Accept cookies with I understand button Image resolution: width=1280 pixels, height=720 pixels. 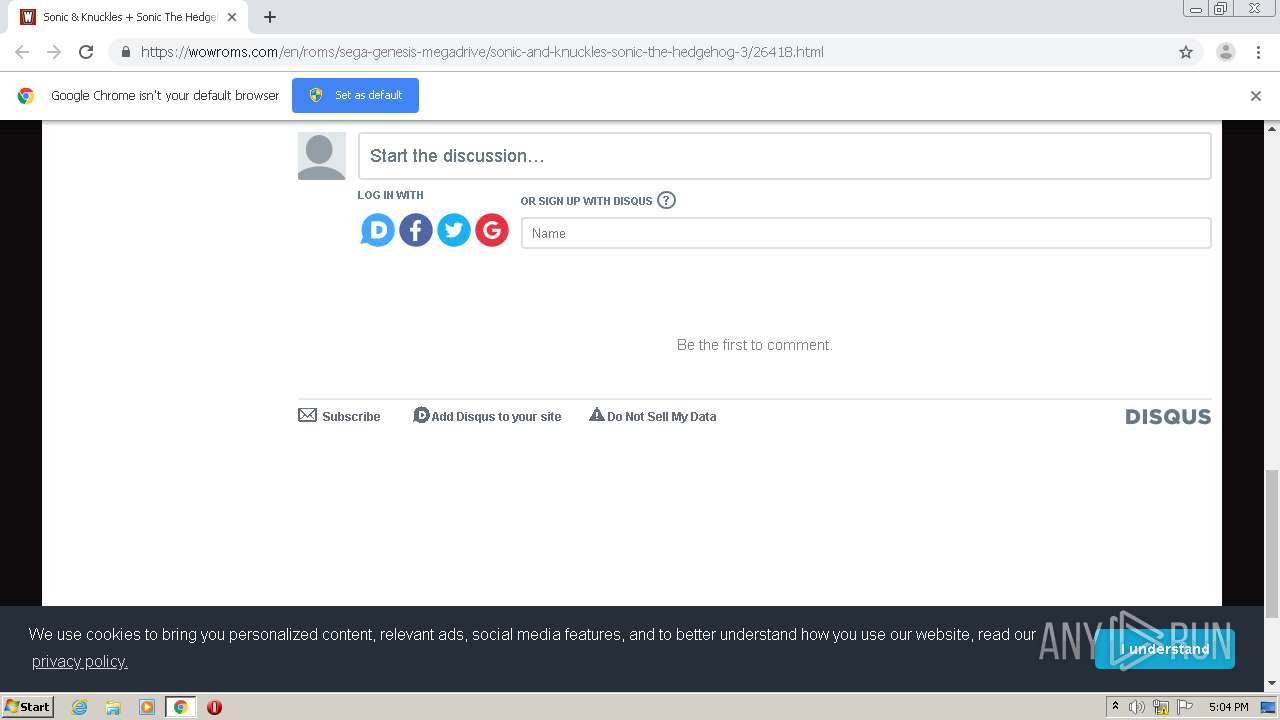(1165, 649)
